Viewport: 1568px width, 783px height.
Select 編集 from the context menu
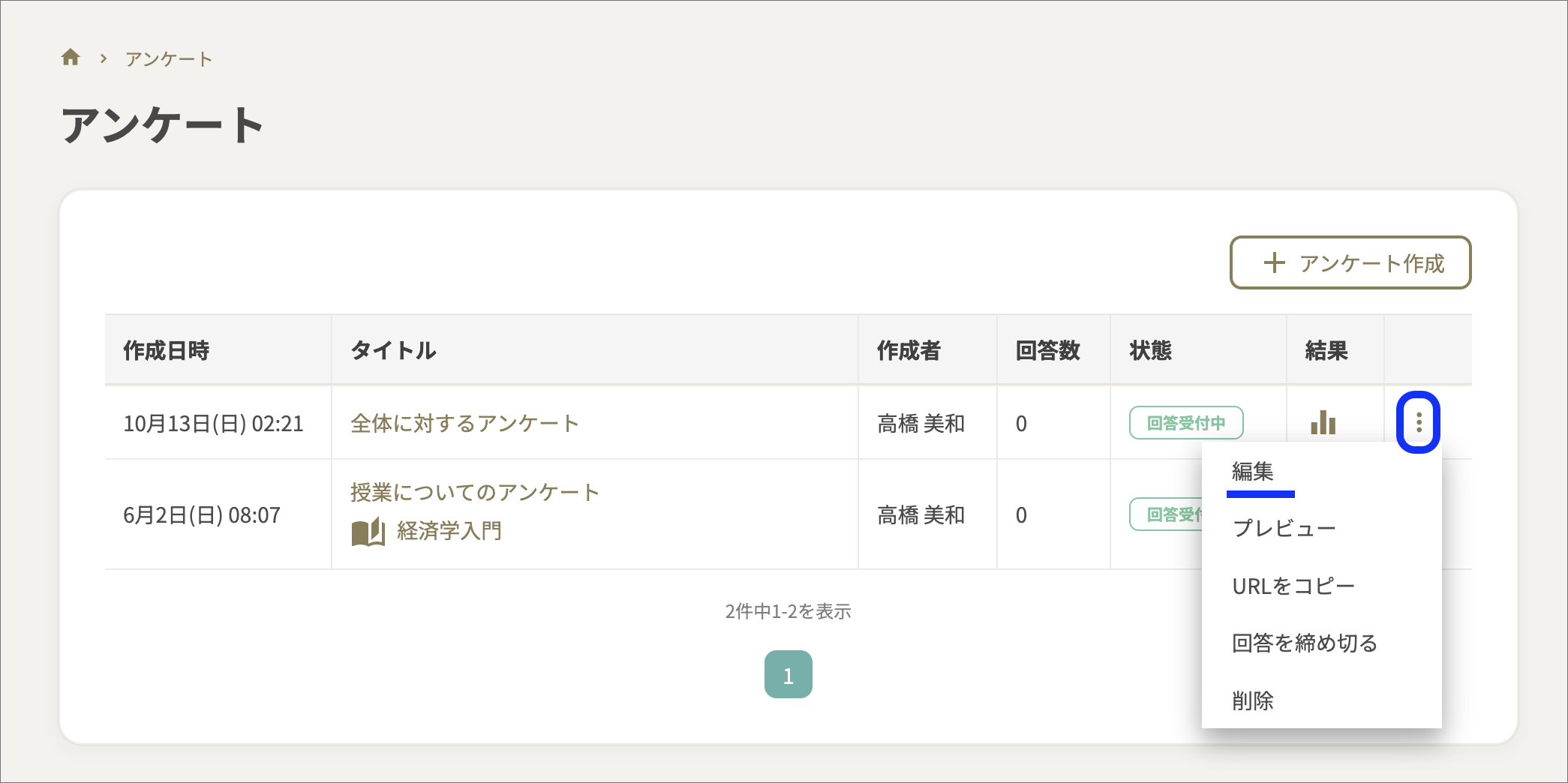point(1251,472)
